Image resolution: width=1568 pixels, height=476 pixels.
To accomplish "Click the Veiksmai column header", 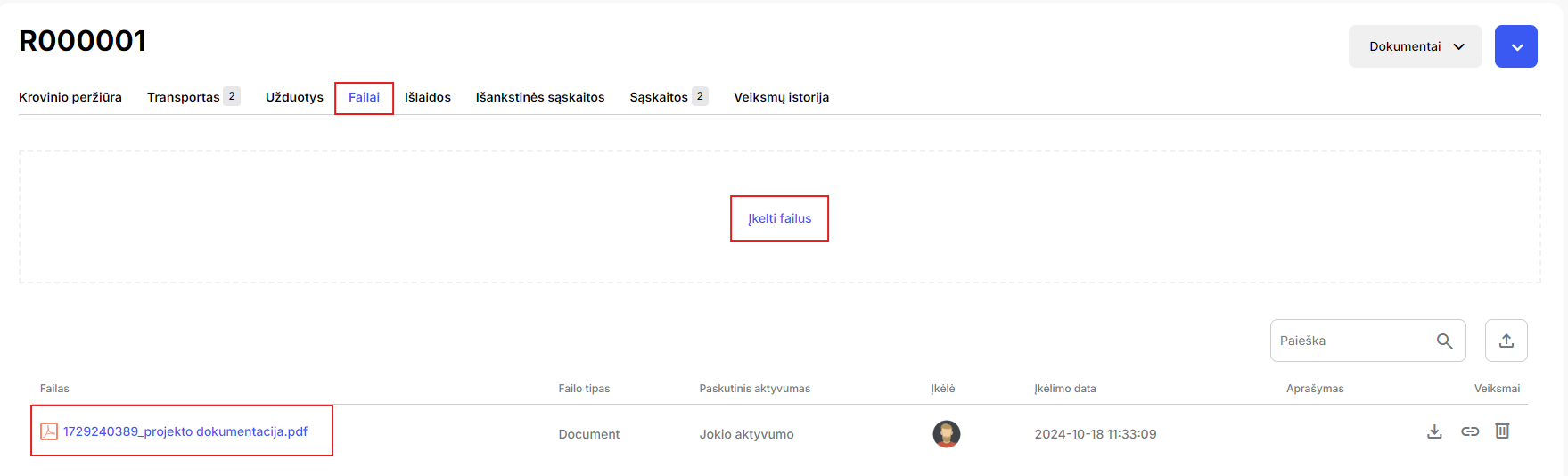I will 1498,389.
